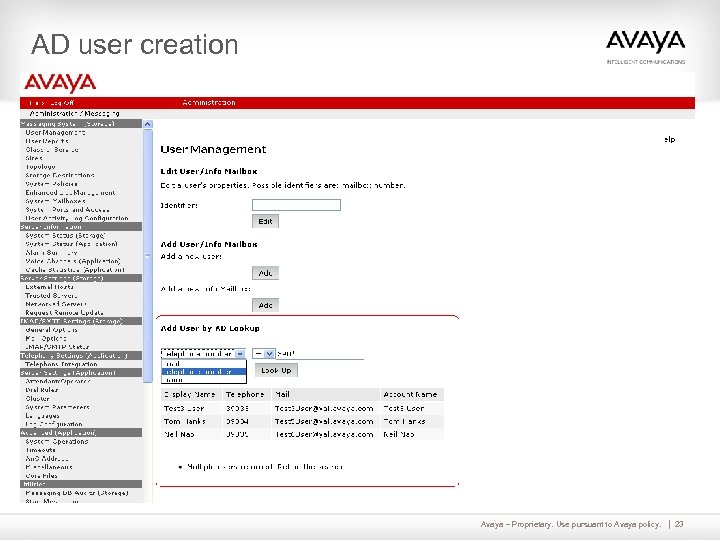The width and height of the screenshot is (720, 540).
Task: Click the Log Off link in red bar
Action: tap(62, 103)
